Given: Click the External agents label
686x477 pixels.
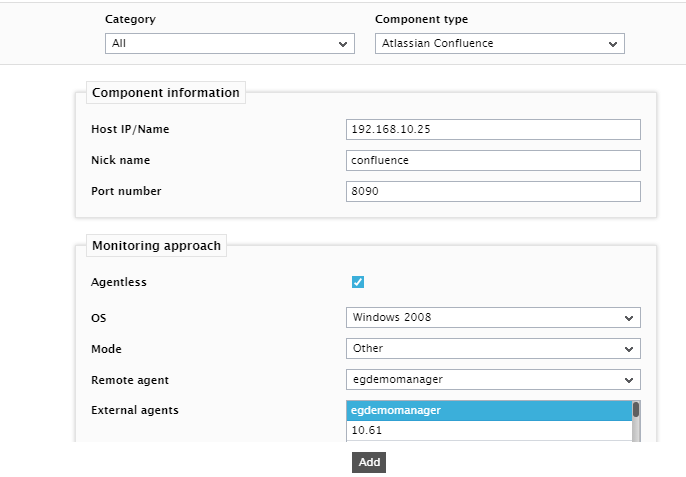Looking at the screenshot, I should (x=135, y=410).
